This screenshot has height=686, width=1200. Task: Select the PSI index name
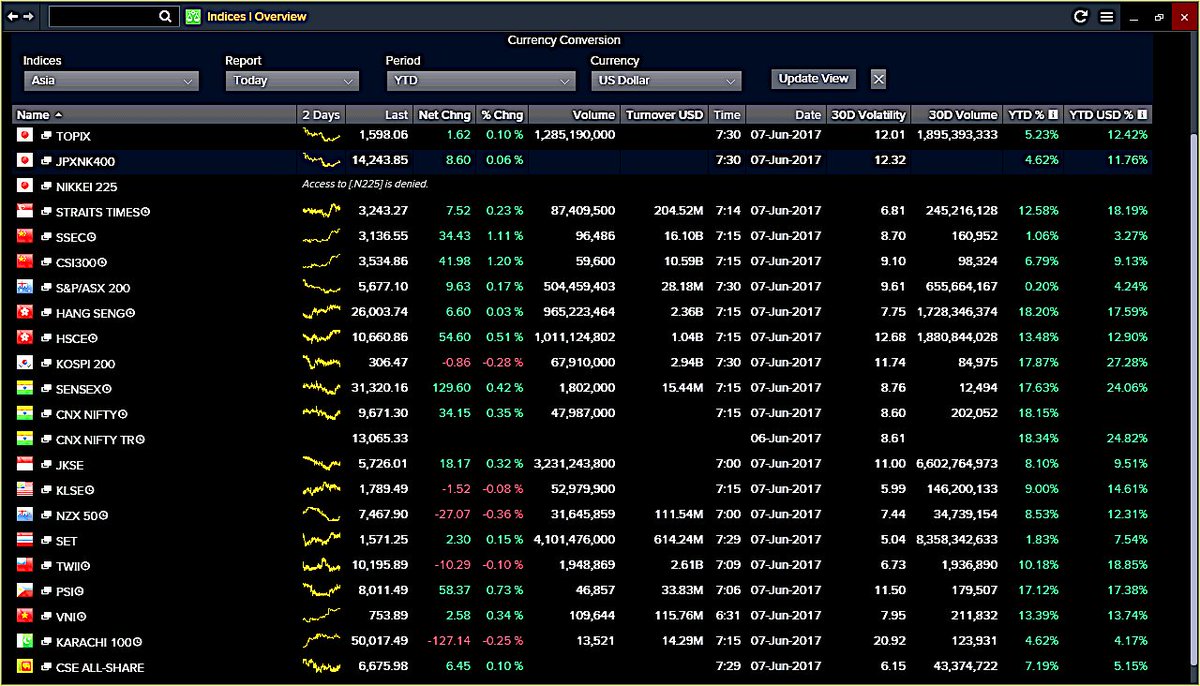(x=66, y=591)
